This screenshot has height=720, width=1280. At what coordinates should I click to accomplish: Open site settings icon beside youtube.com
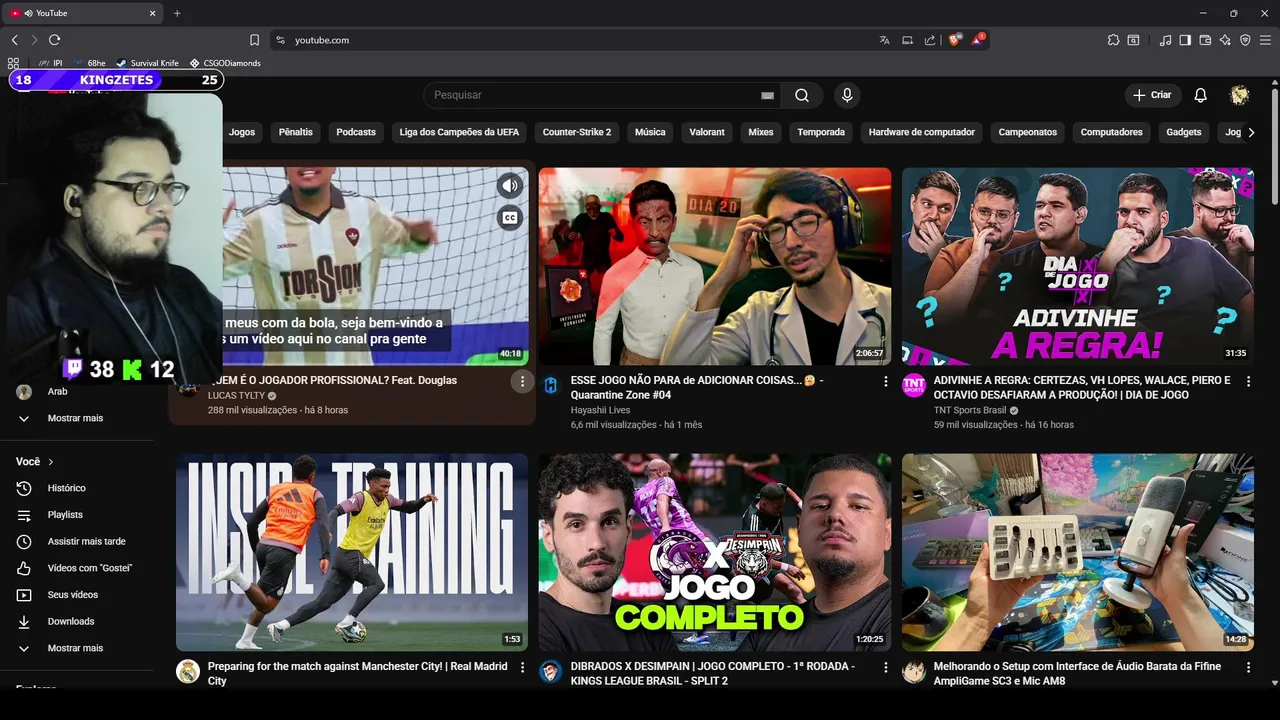(x=281, y=40)
